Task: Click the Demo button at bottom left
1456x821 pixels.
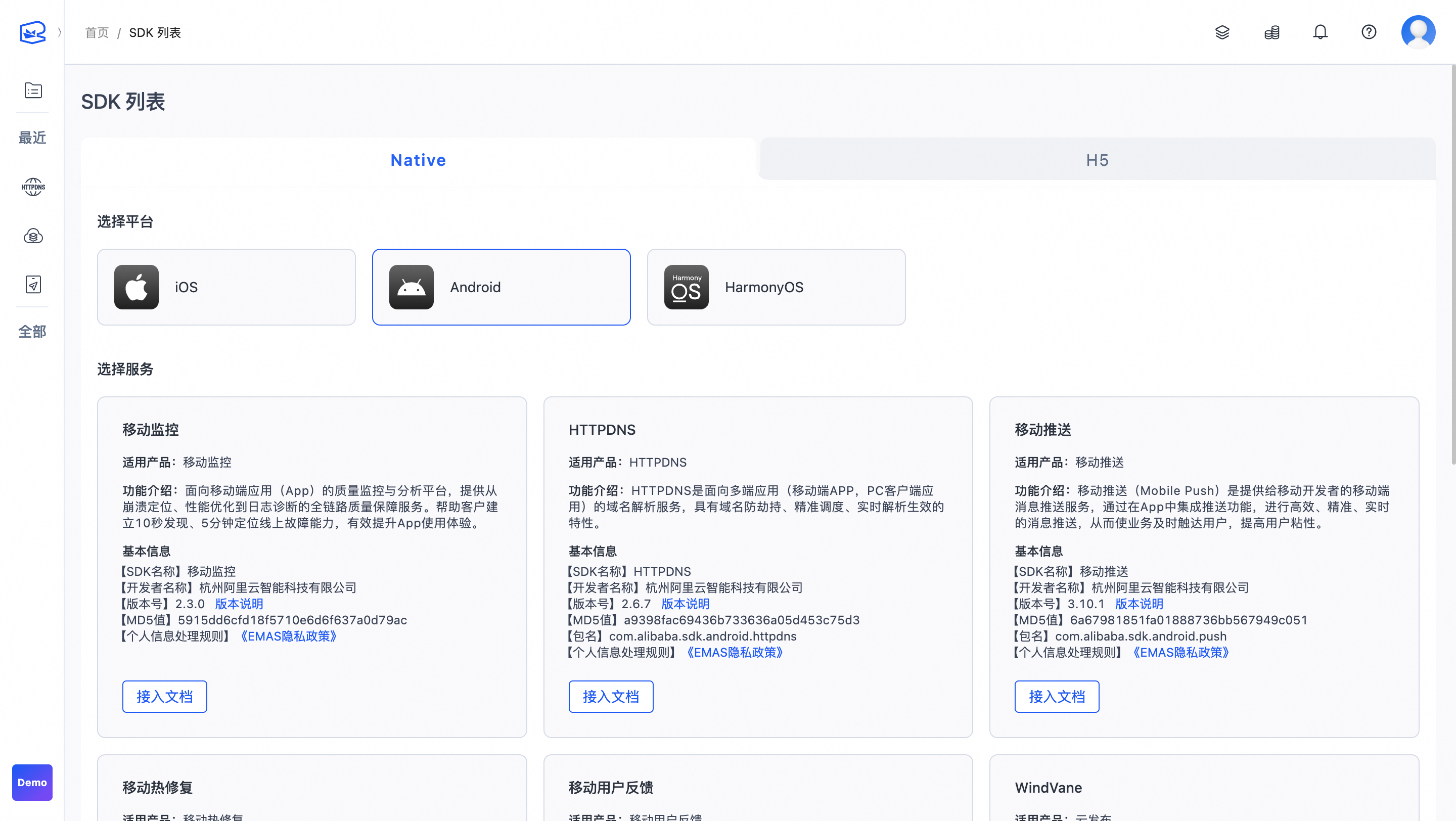Action: (32, 782)
